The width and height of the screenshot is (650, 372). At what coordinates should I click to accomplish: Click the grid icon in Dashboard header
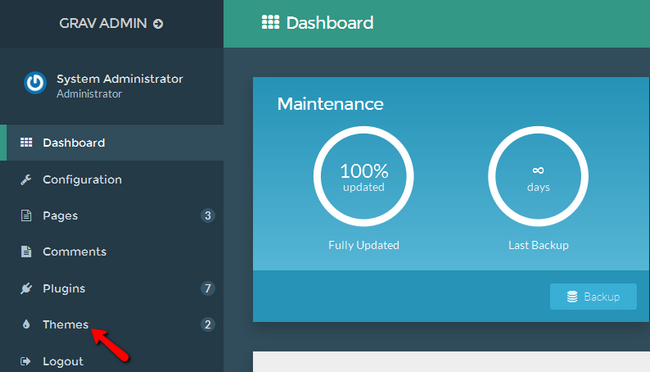point(270,22)
